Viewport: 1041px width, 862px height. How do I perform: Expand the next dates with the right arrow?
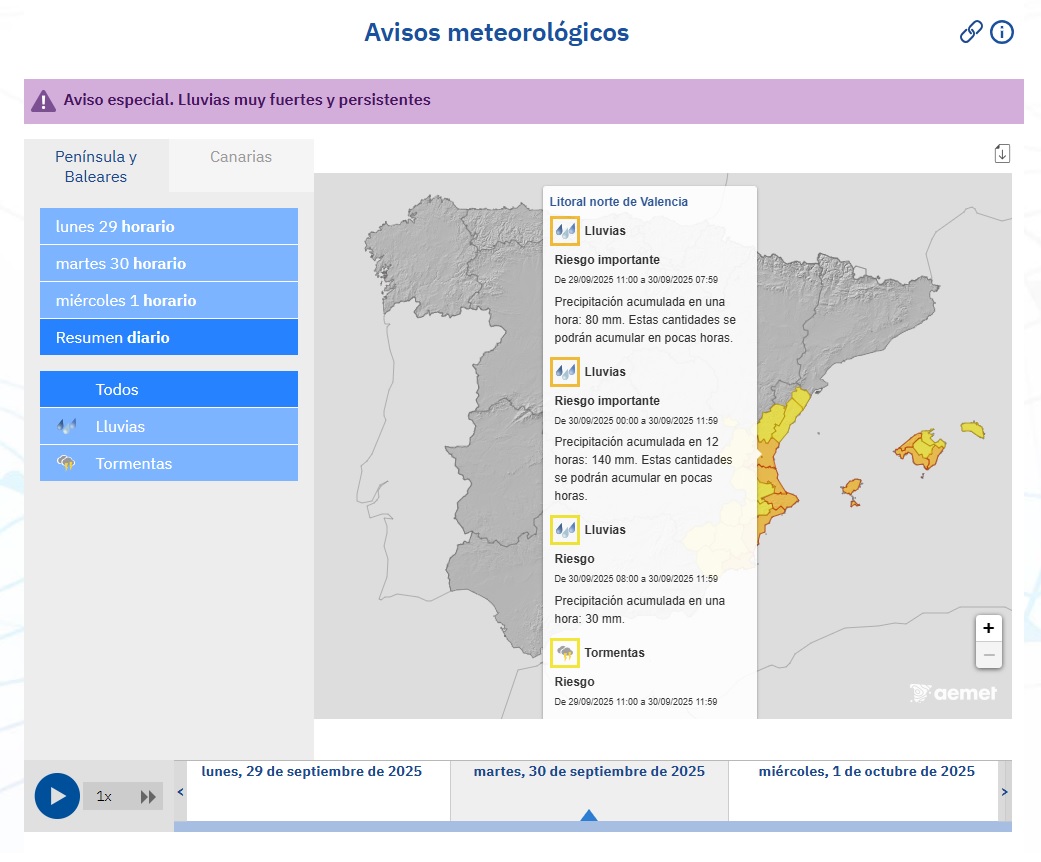tap(1005, 790)
